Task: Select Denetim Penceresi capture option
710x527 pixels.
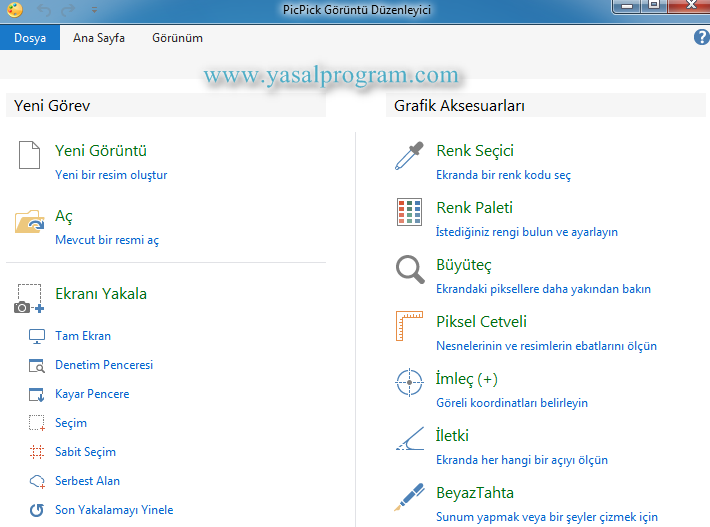Action: click(x=103, y=365)
